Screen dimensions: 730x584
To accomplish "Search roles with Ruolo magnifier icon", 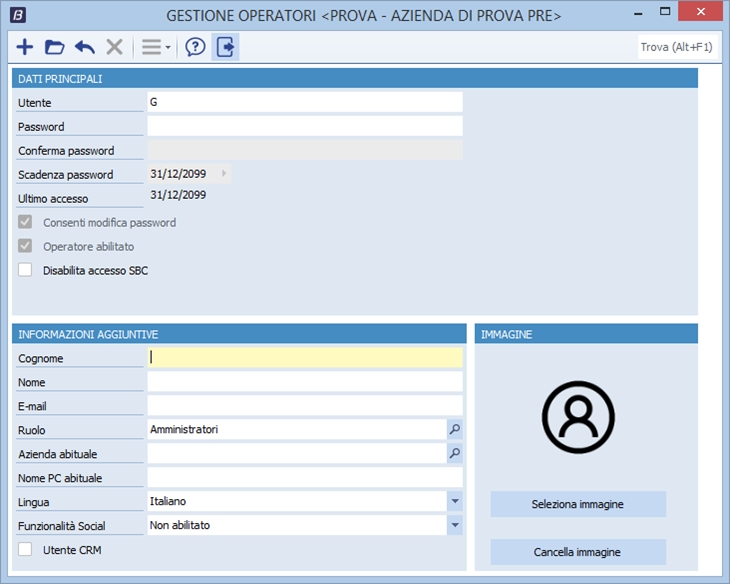I will 455,429.
